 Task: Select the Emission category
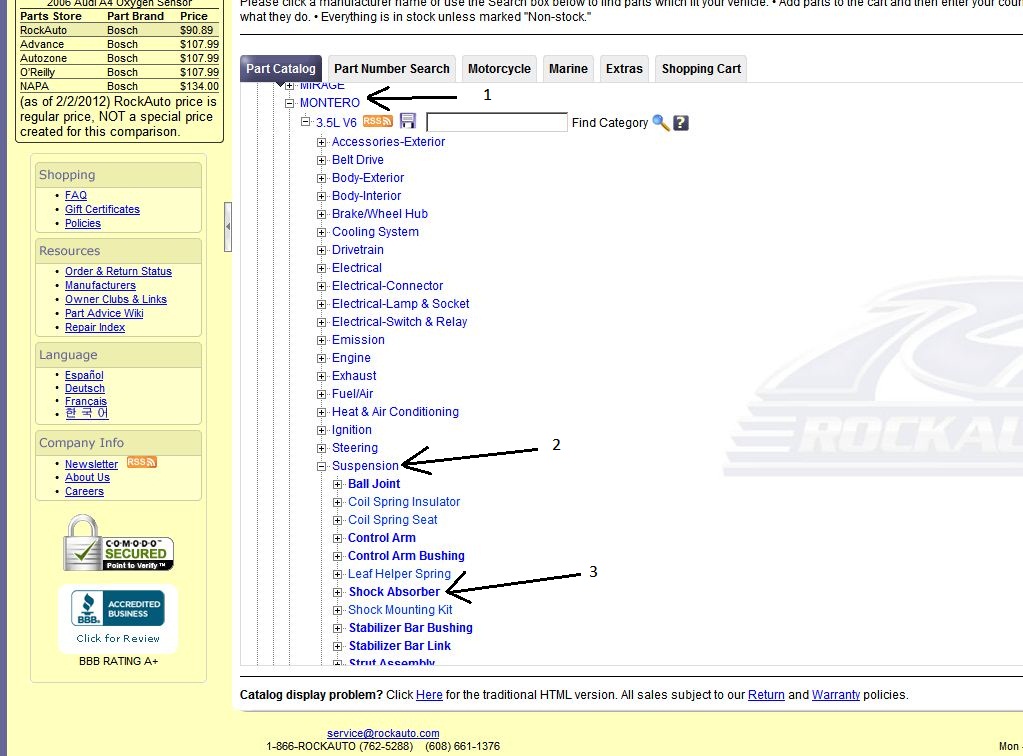point(358,340)
